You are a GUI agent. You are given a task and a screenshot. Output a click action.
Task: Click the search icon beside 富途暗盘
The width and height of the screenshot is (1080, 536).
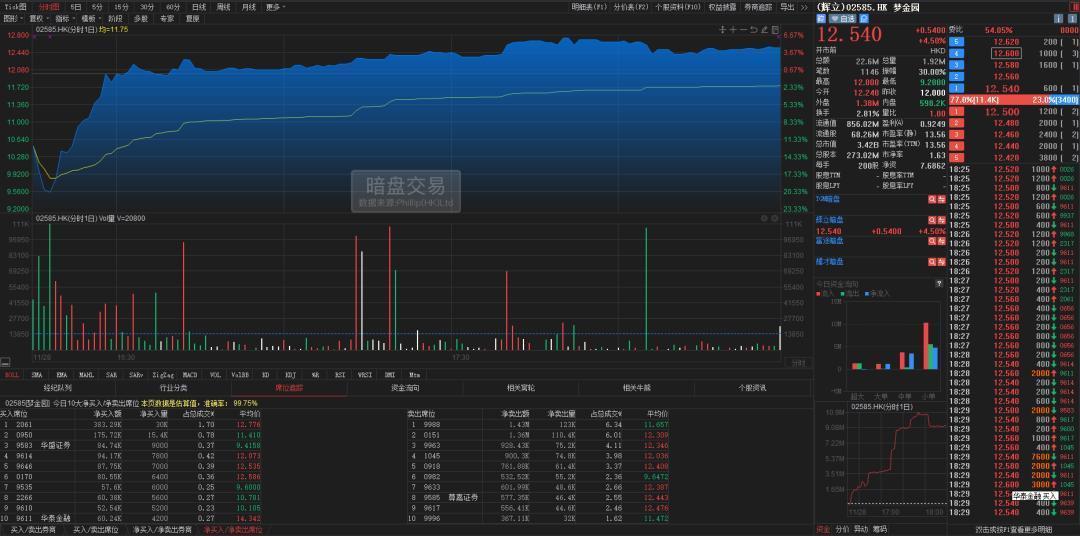931,241
